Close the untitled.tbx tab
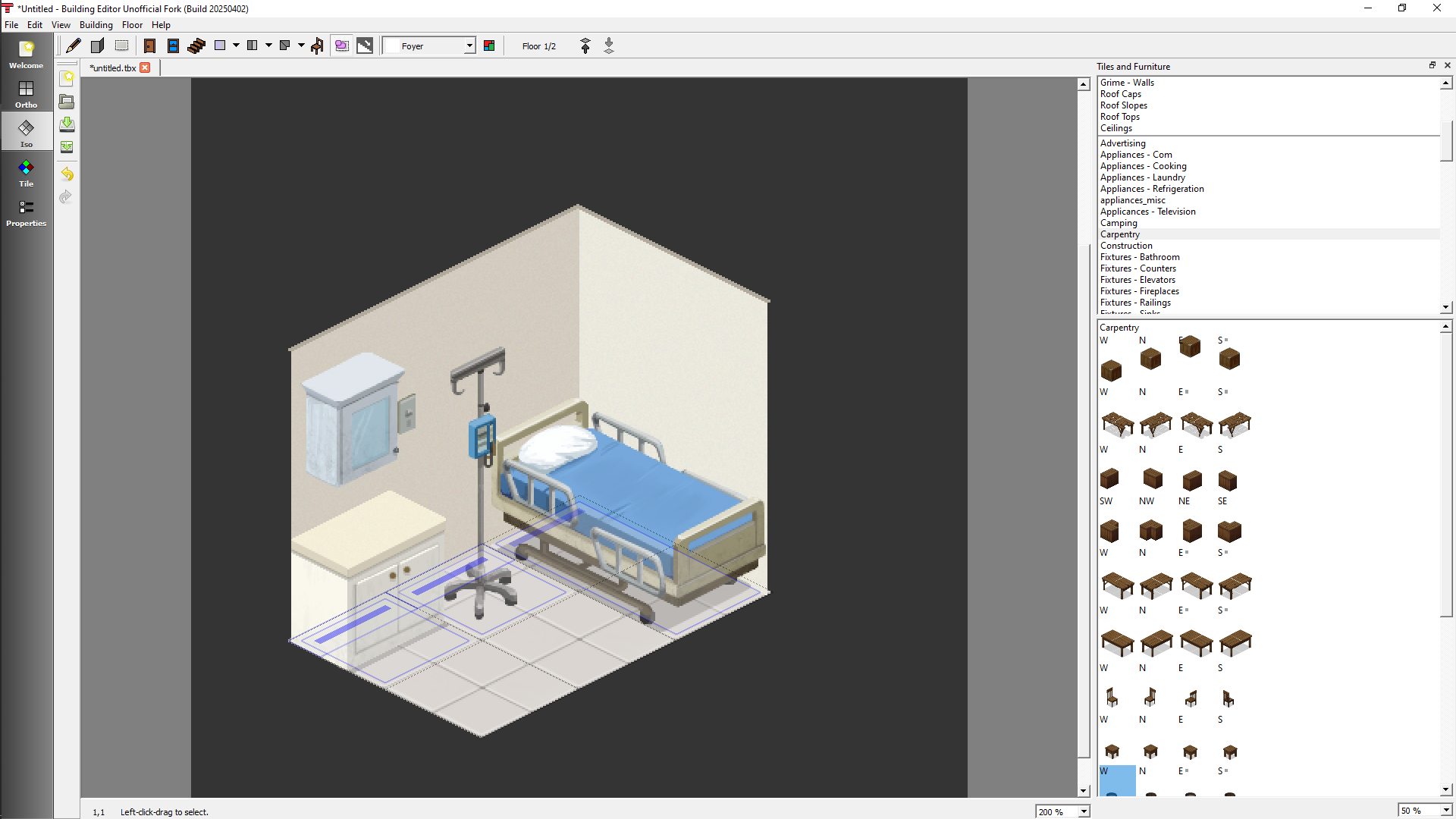Image resolution: width=1456 pixels, height=819 pixels. click(145, 67)
